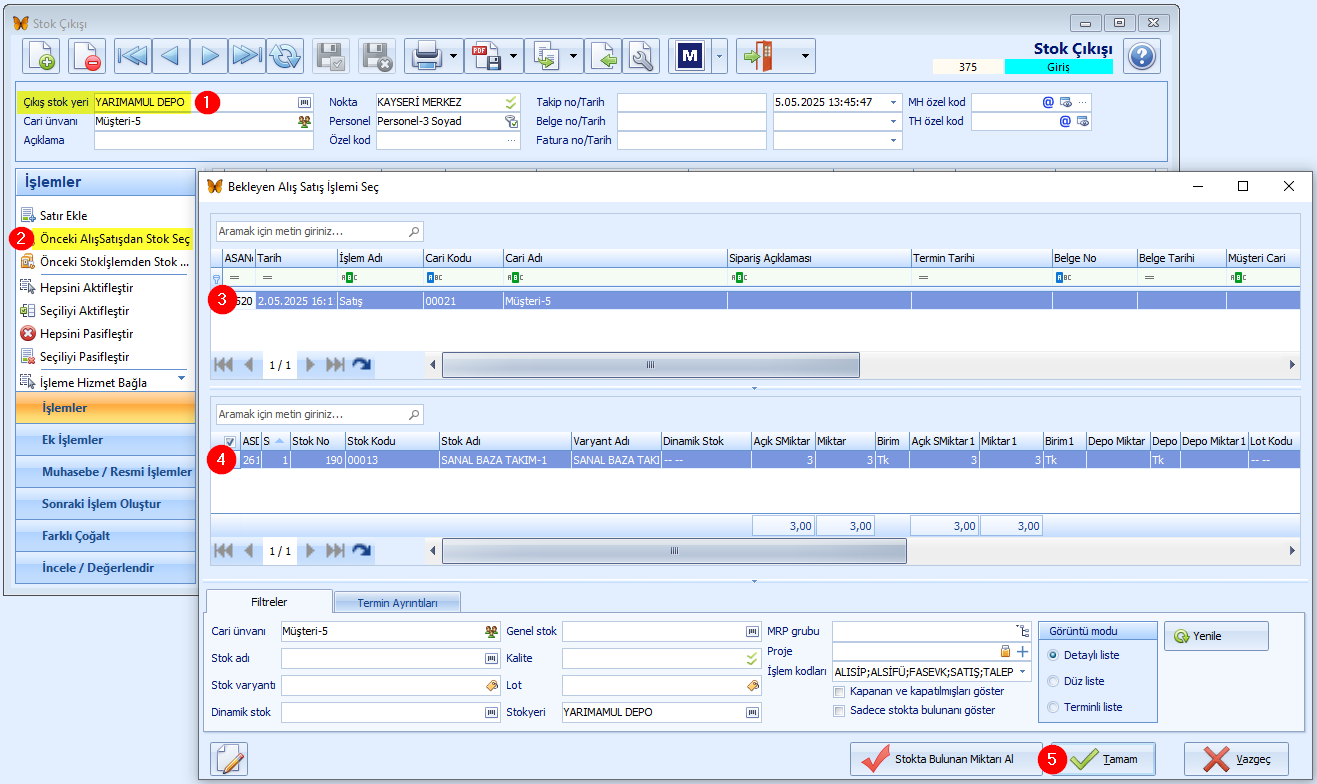
Task: Open the date-time dropdown showing 5.05.2025
Action: click(x=893, y=102)
